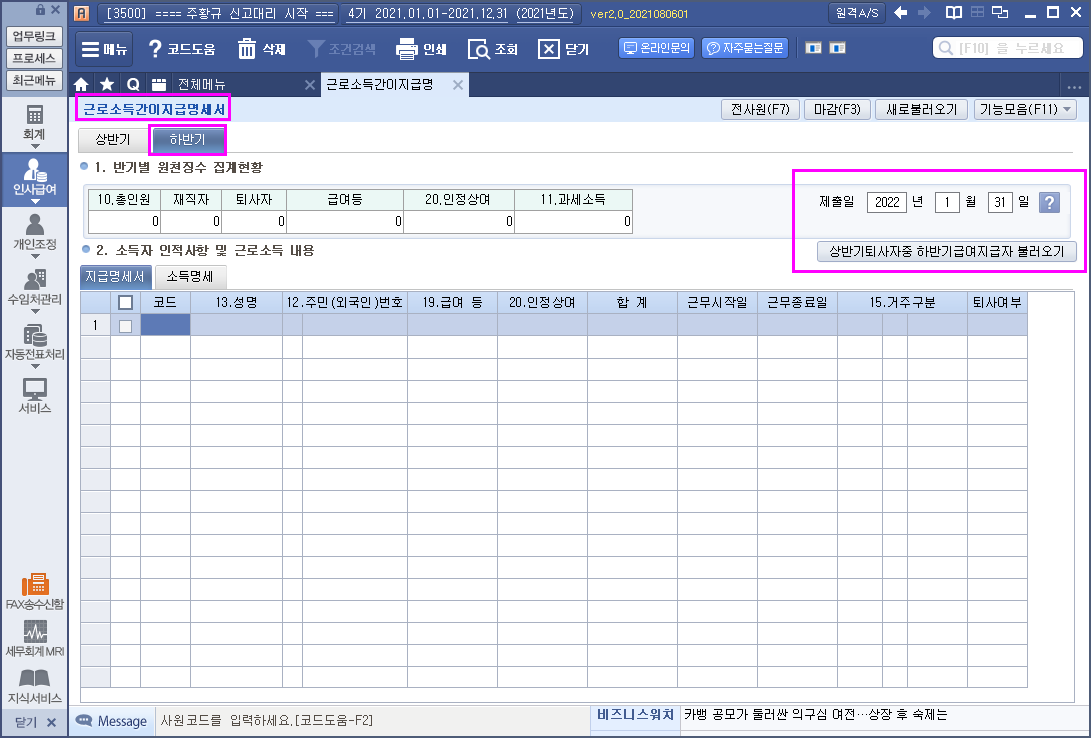This screenshot has width=1091, height=738.
Task: Click the 삭제 trash icon
Action: (262, 49)
